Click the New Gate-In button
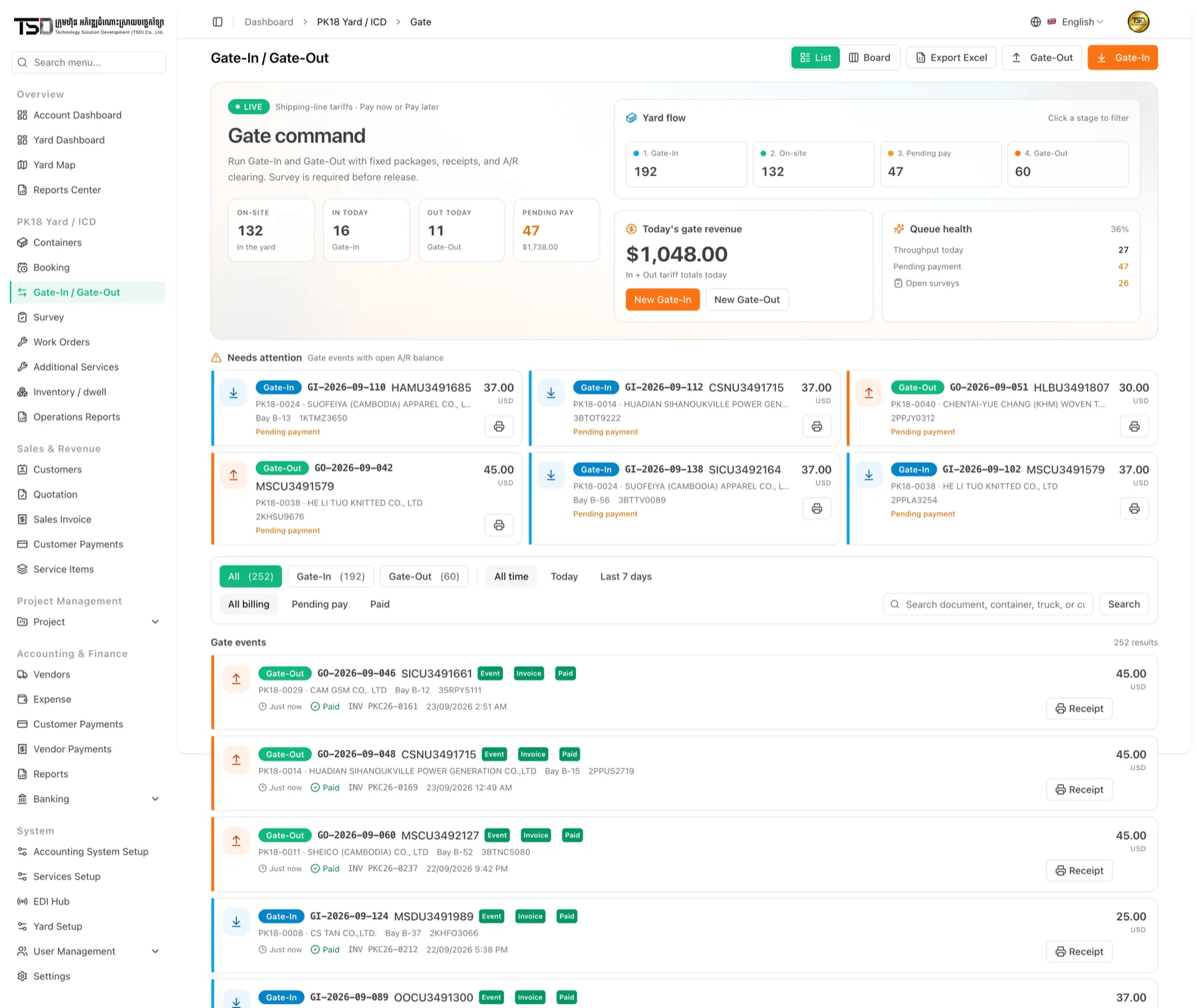 click(662, 300)
